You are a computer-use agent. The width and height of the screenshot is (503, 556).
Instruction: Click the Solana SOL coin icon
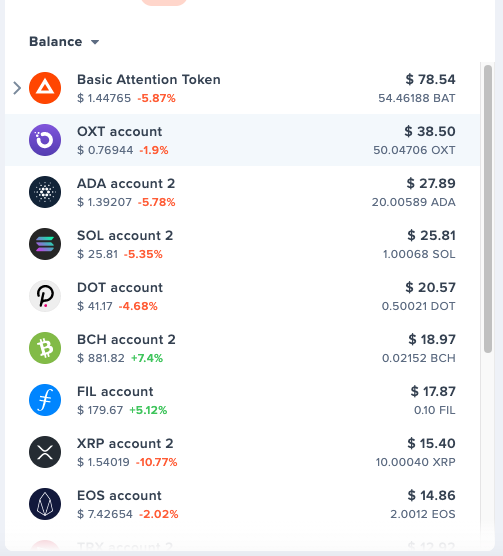point(45,244)
